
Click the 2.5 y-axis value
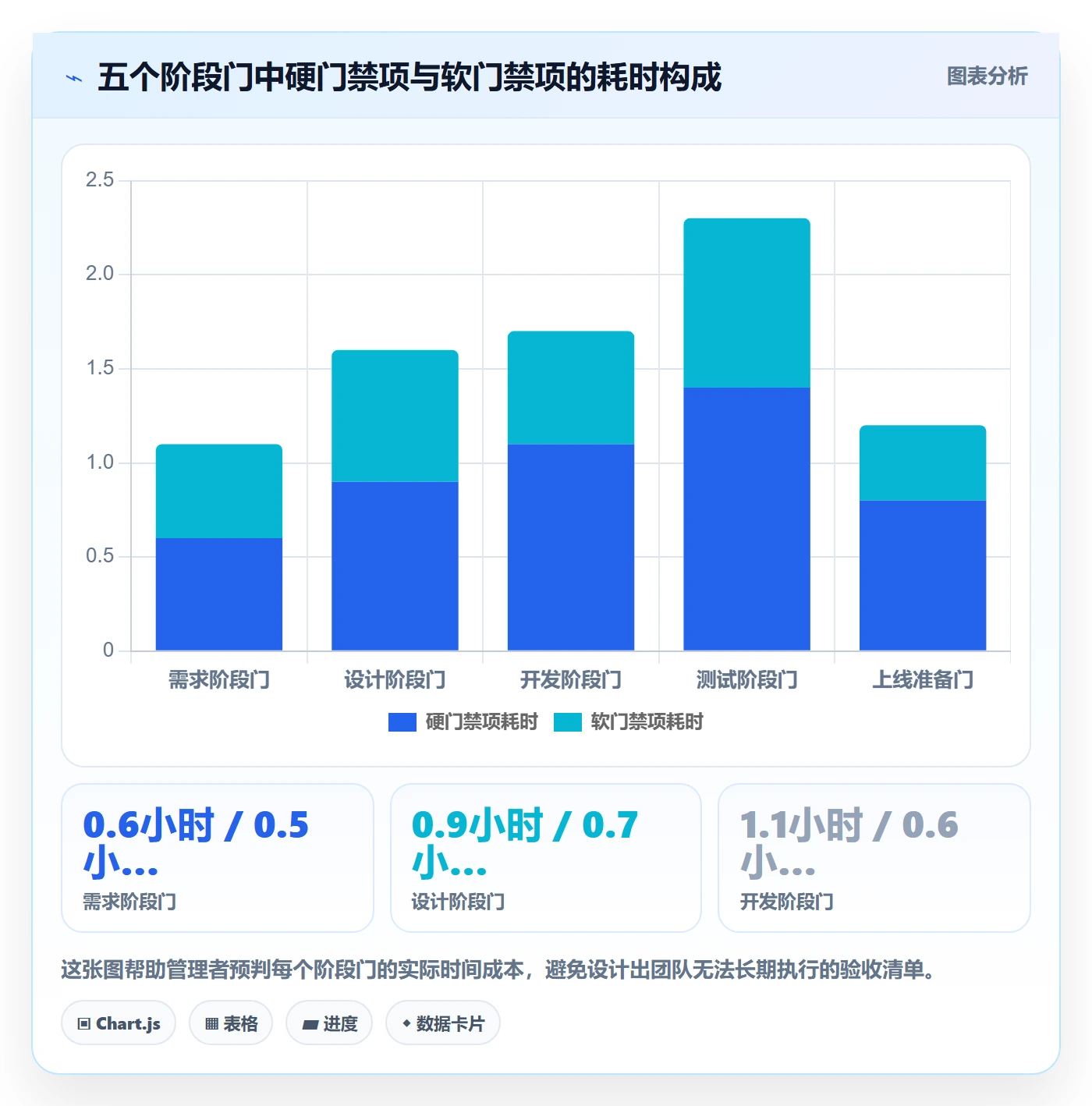coord(100,180)
